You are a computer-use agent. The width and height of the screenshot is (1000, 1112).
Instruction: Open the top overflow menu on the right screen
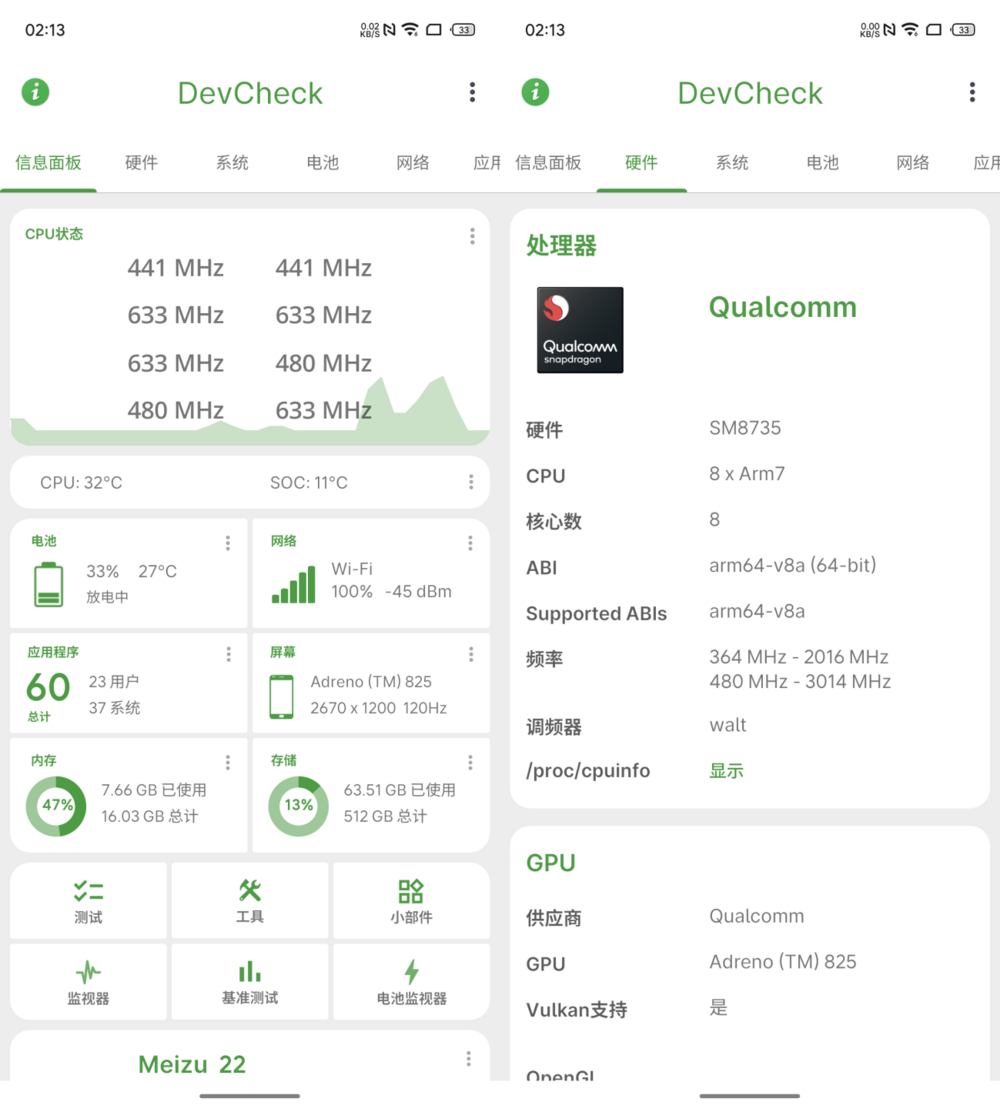pos(972,92)
